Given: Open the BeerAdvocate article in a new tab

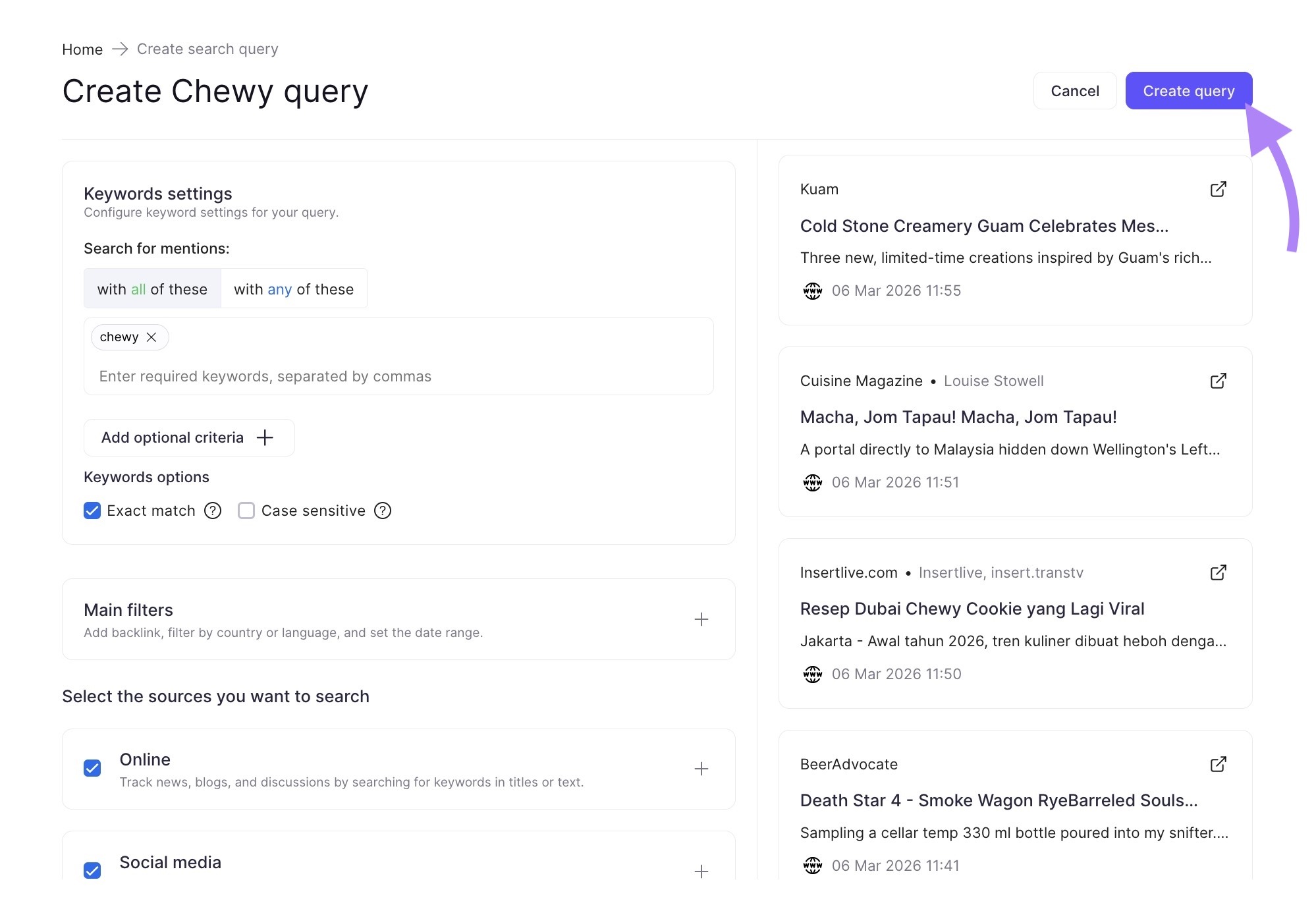Looking at the screenshot, I should tap(1219, 764).
